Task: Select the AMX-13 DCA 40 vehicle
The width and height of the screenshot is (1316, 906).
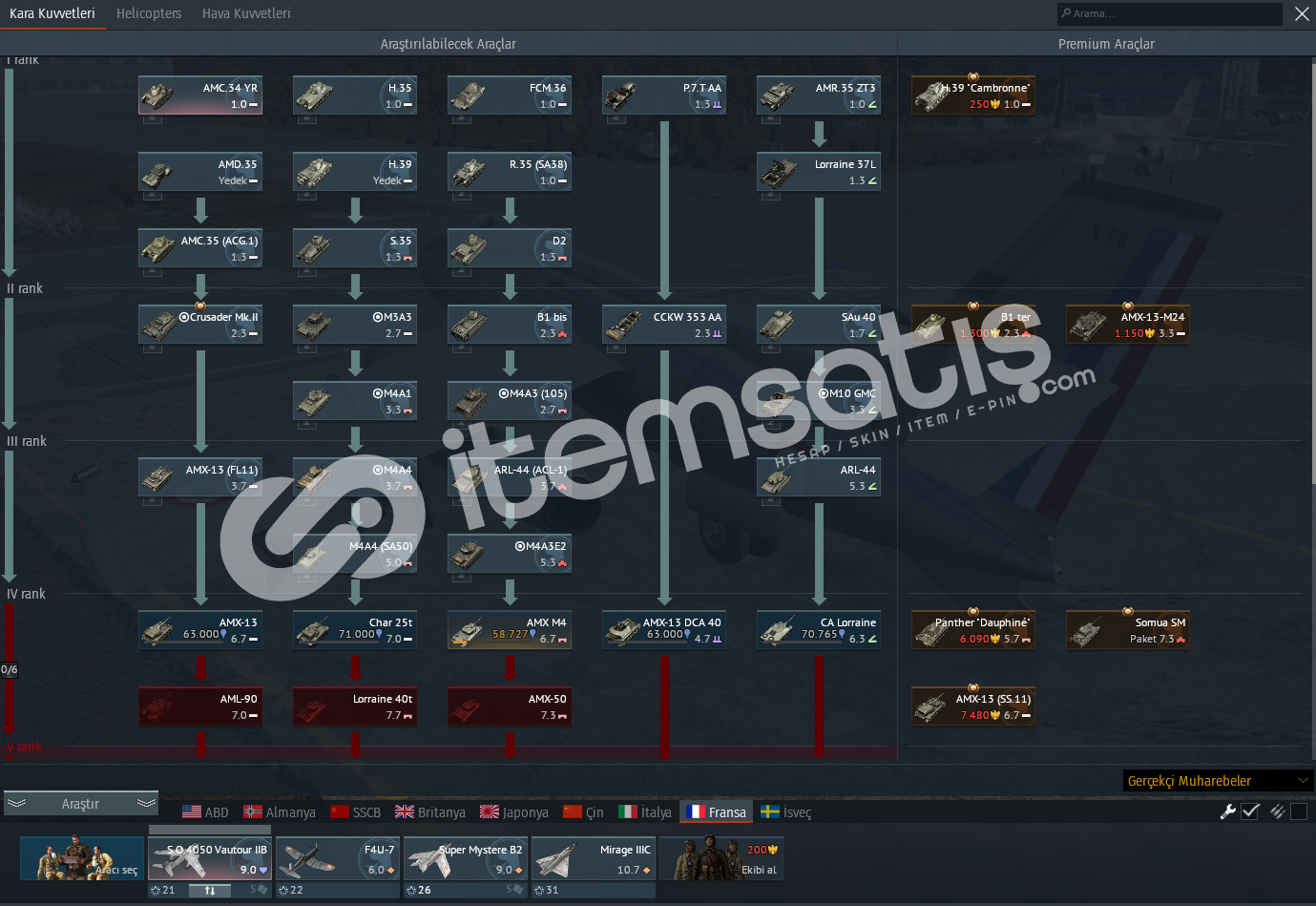Action: pyautogui.click(x=664, y=630)
